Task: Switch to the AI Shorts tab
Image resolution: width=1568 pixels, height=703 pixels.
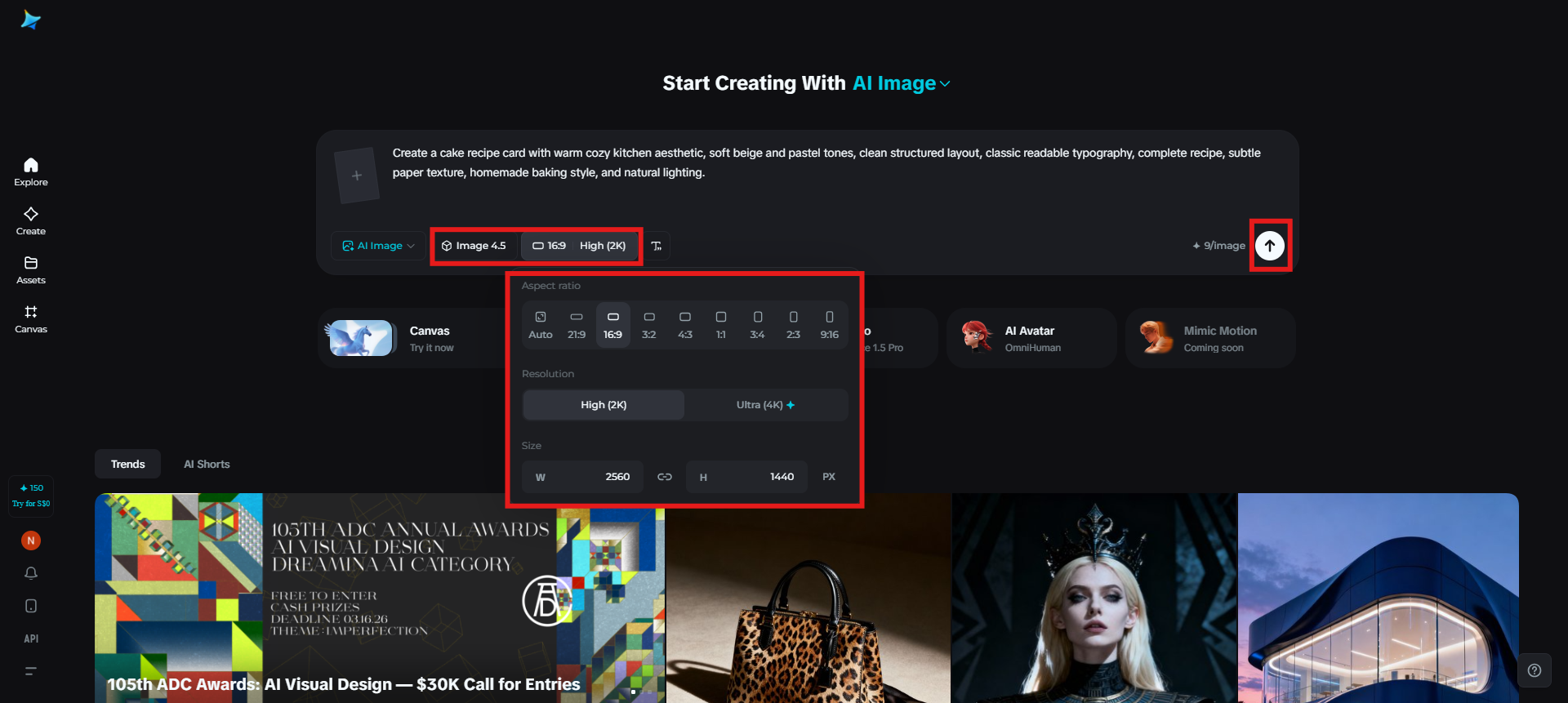Action: pyautogui.click(x=207, y=464)
